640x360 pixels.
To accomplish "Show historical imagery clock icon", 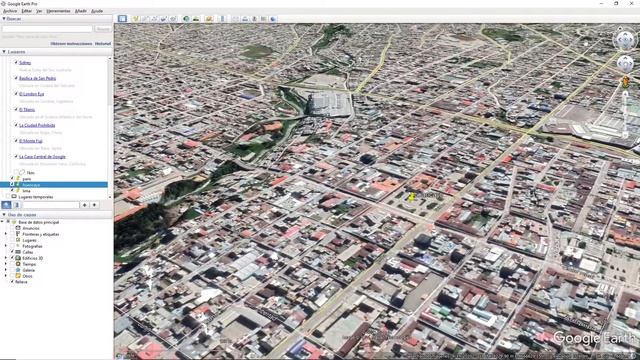I will pos(186,19).
